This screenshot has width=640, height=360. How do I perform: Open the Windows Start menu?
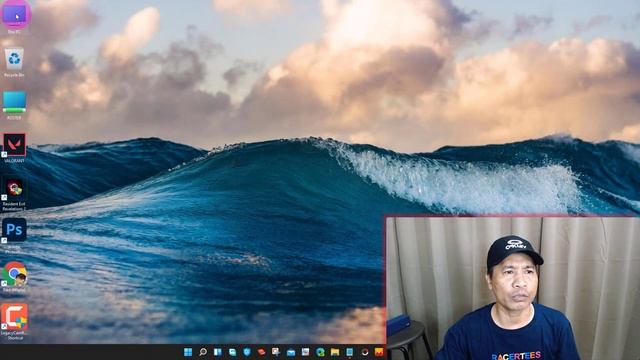coord(188,352)
